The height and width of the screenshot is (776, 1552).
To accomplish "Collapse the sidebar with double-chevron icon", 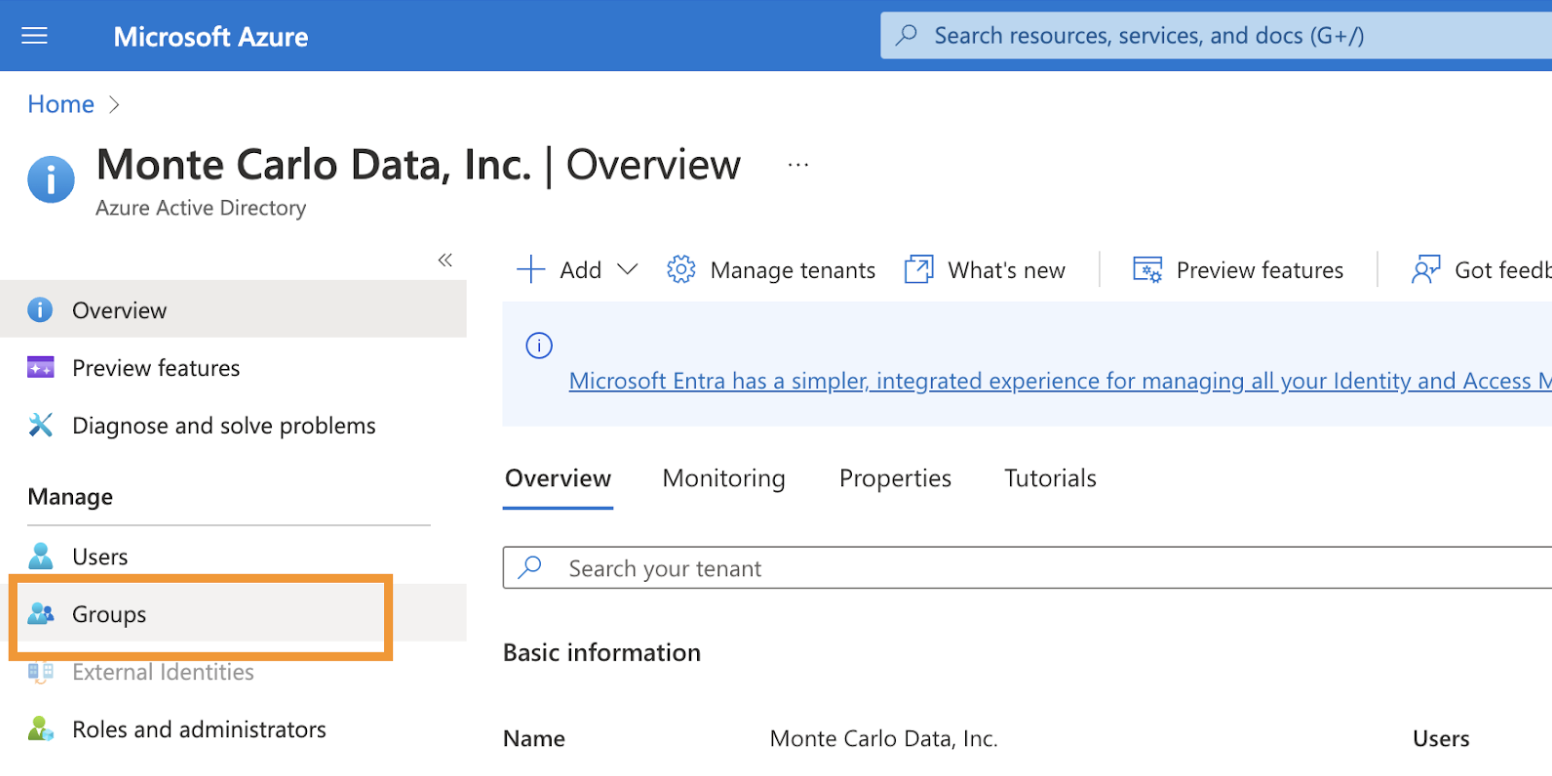I will click(x=445, y=260).
